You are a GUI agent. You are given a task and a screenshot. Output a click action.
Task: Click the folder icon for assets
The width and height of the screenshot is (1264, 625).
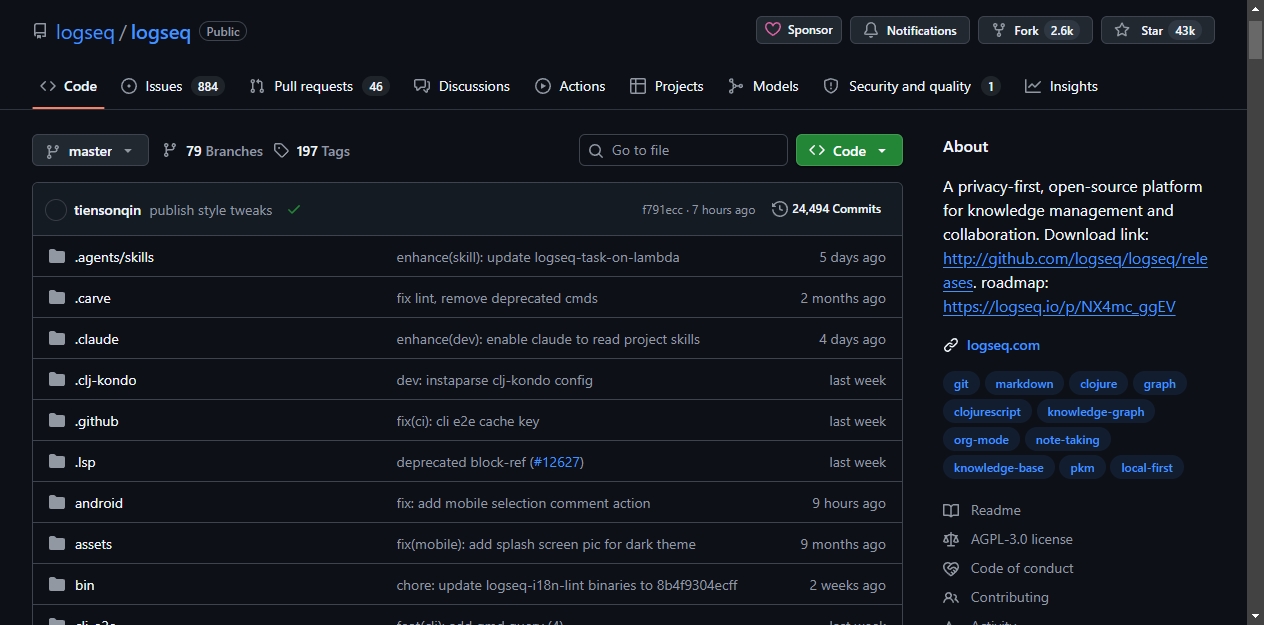pyautogui.click(x=57, y=544)
